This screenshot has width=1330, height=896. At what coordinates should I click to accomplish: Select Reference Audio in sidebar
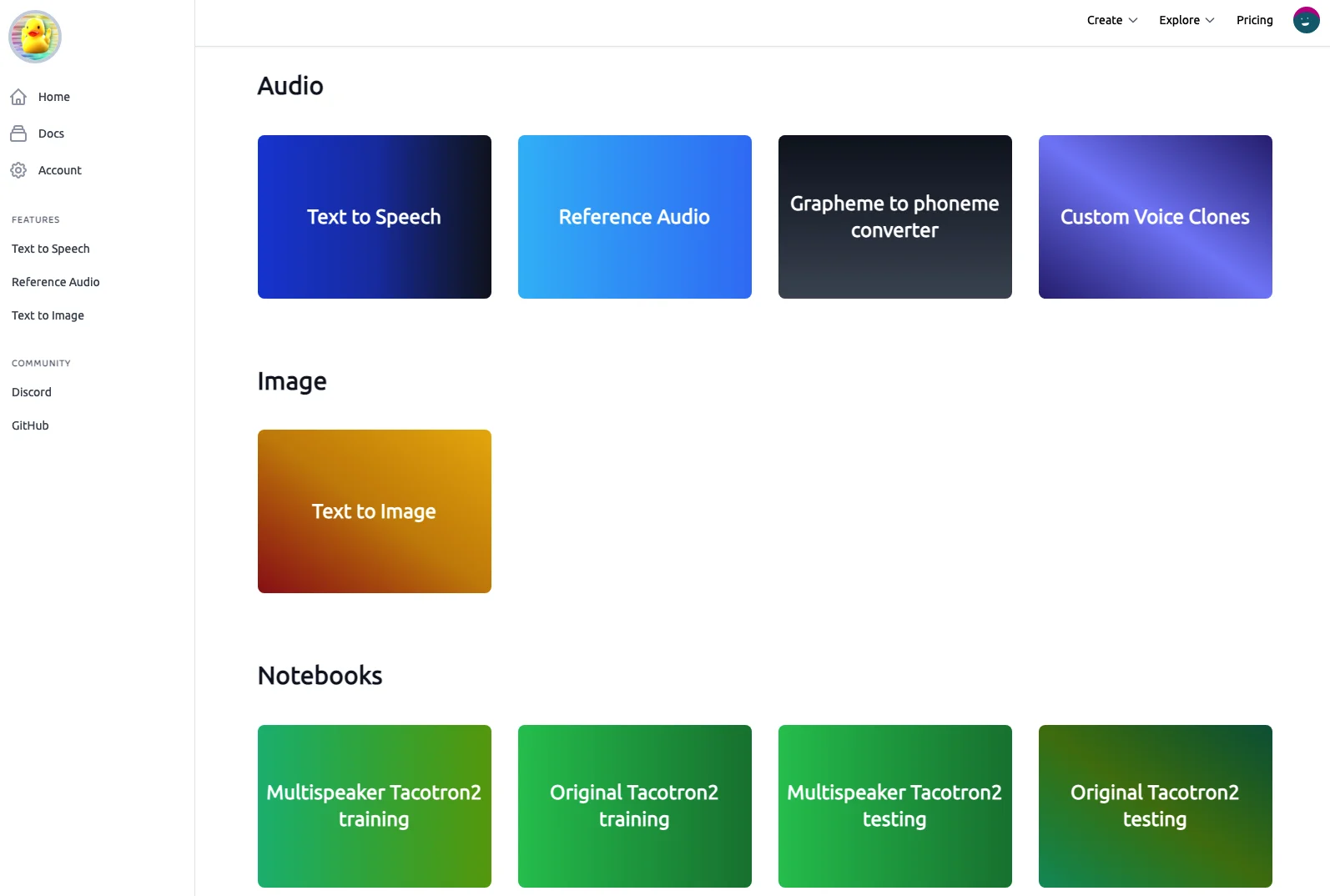click(56, 282)
